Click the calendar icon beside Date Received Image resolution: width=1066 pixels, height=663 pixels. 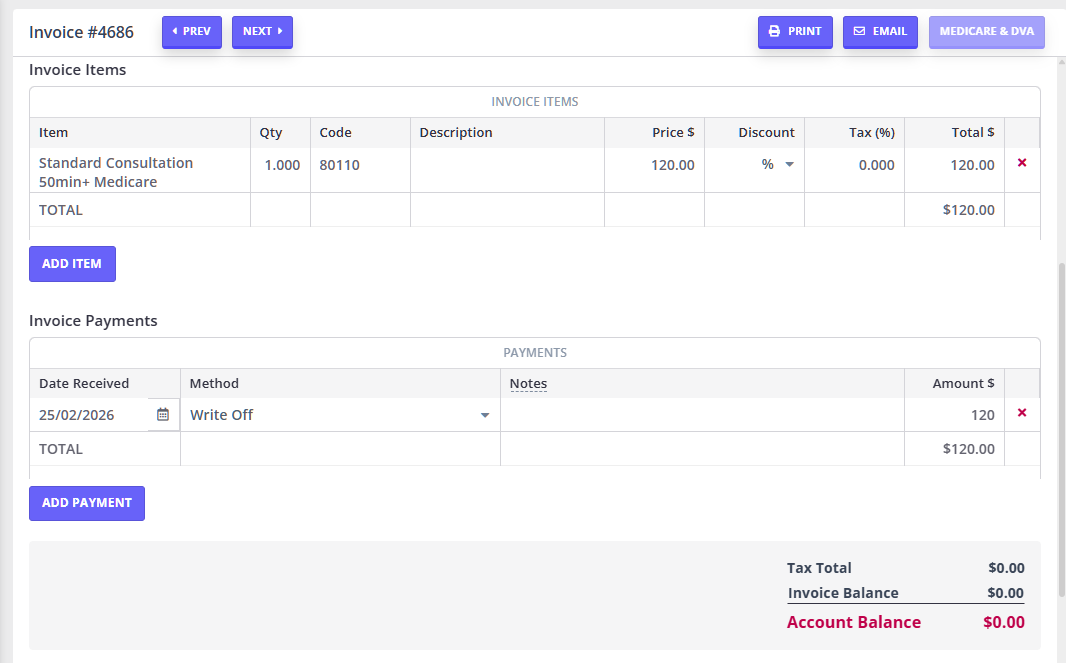[x=163, y=414]
